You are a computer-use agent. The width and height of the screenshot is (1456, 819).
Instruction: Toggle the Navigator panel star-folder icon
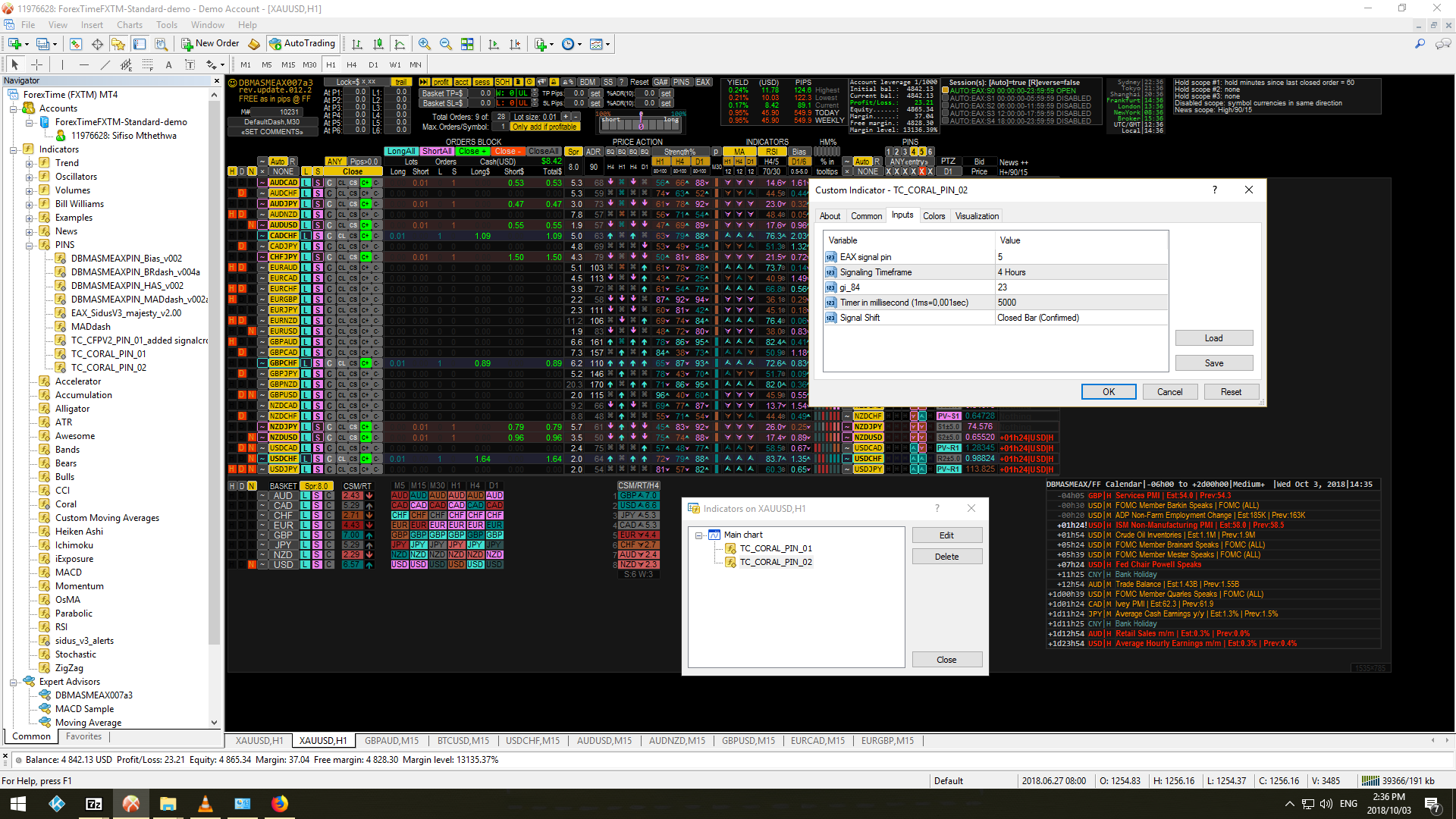[118, 44]
